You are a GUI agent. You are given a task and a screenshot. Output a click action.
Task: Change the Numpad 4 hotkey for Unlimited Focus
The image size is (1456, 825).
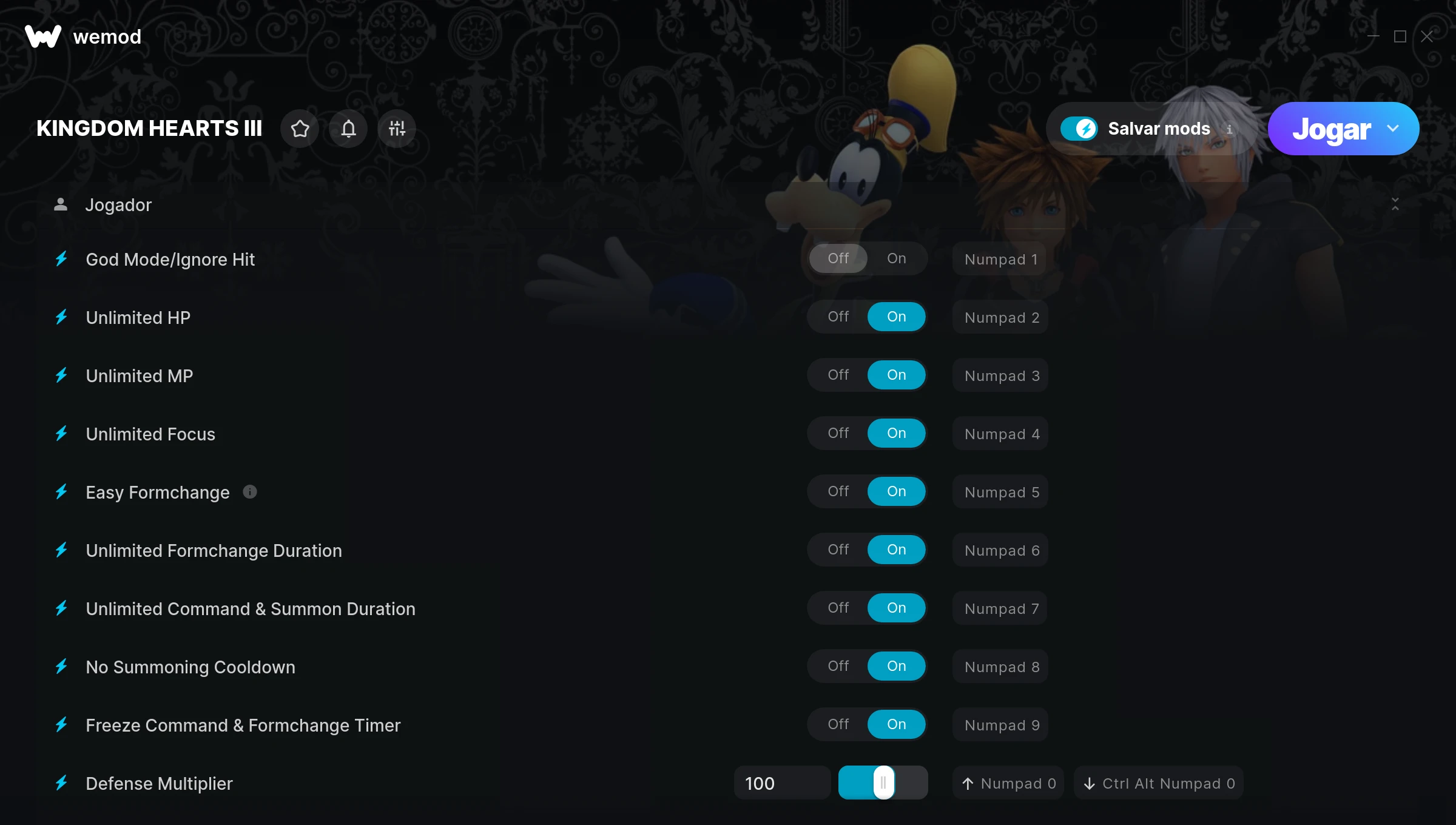pos(1001,434)
